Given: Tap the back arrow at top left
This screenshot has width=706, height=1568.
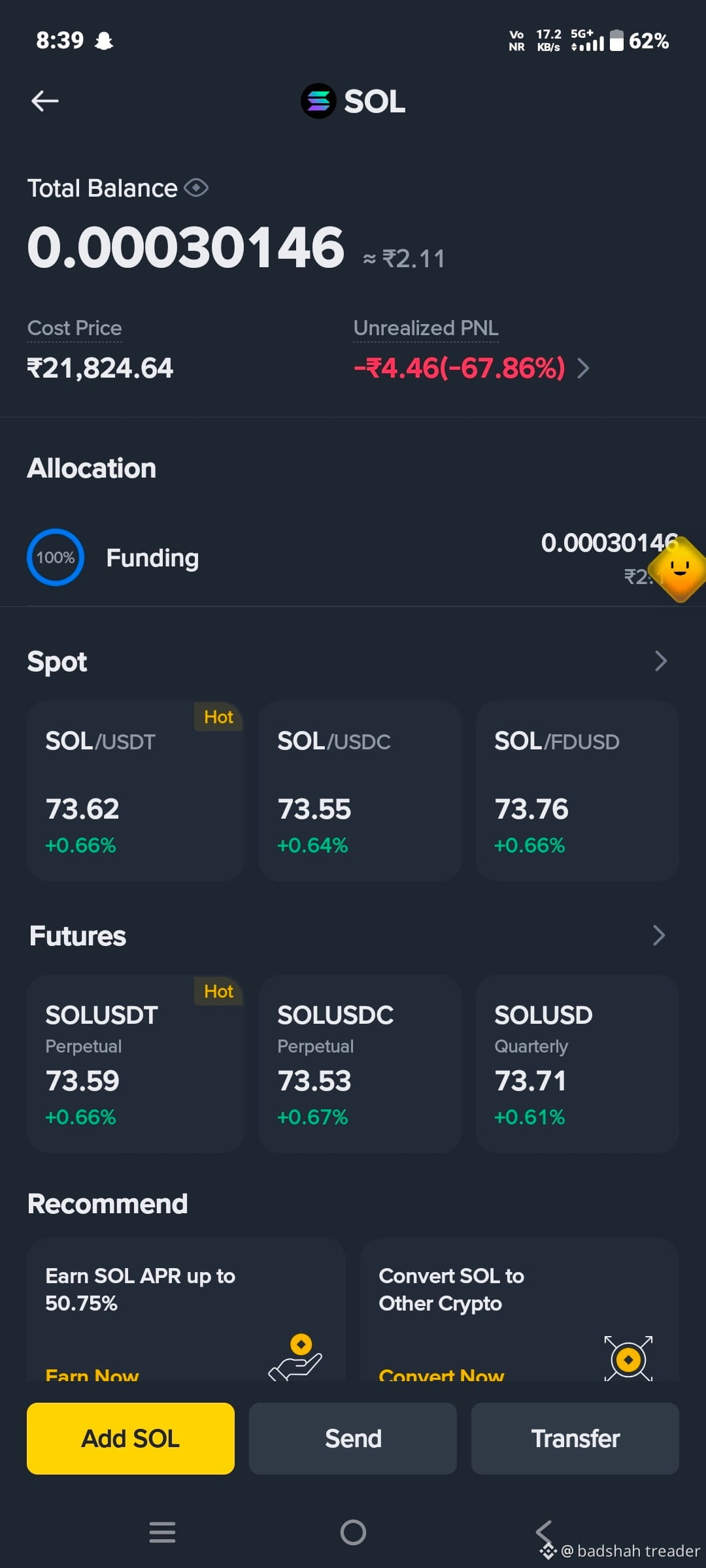Looking at the screenshot, I should 45,101.
